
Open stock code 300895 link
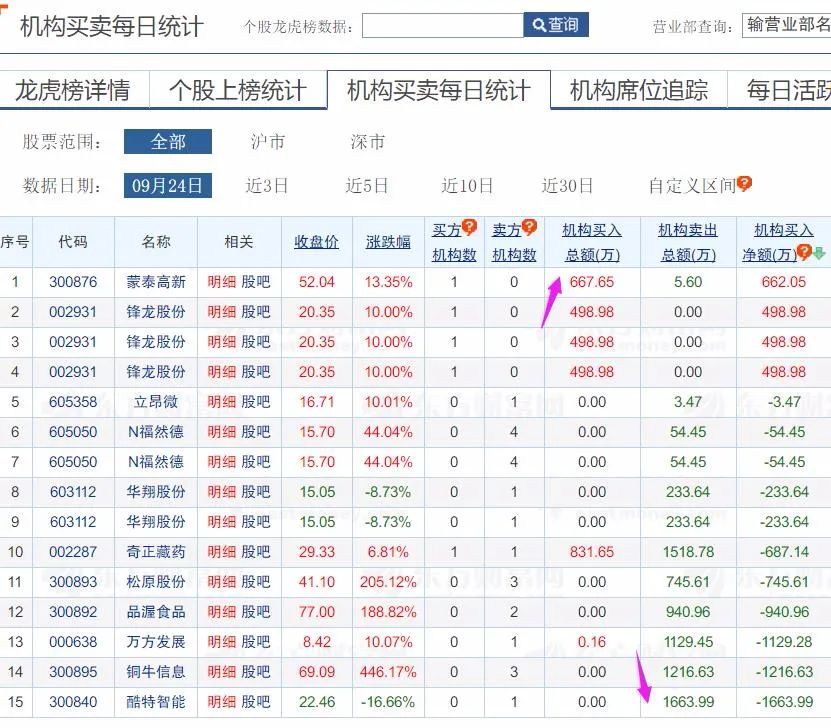click(x=73, y=672)
